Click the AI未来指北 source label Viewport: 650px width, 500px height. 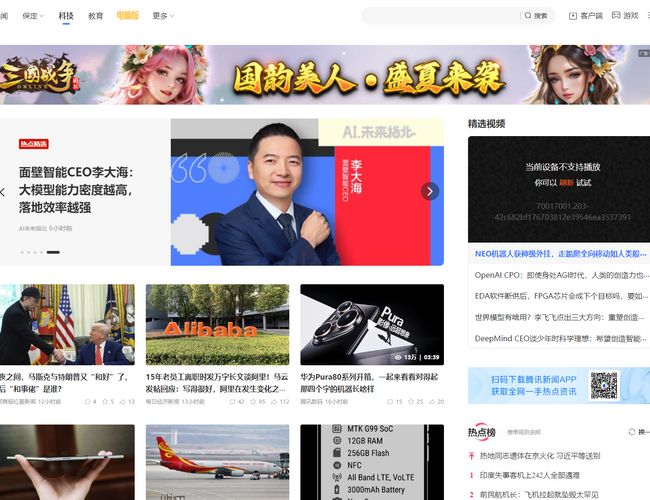[33, 228]
